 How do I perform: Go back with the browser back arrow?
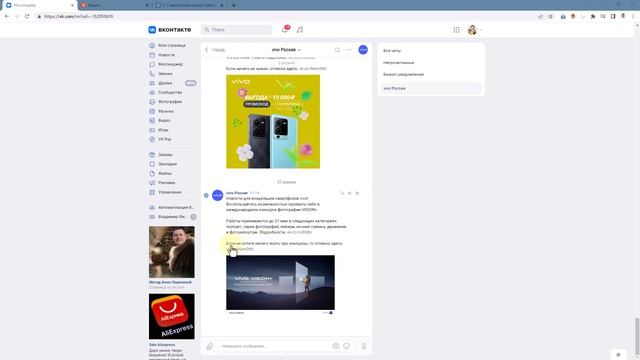(x=7, y=16)
